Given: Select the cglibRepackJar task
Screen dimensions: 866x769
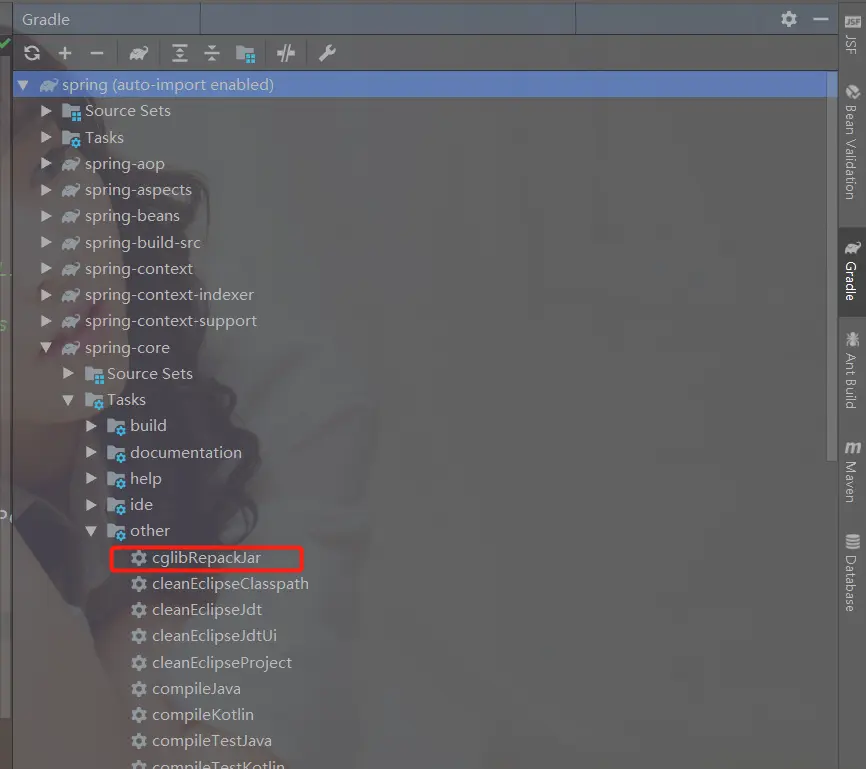Looking at the screenshot, I should click(207, 558).
